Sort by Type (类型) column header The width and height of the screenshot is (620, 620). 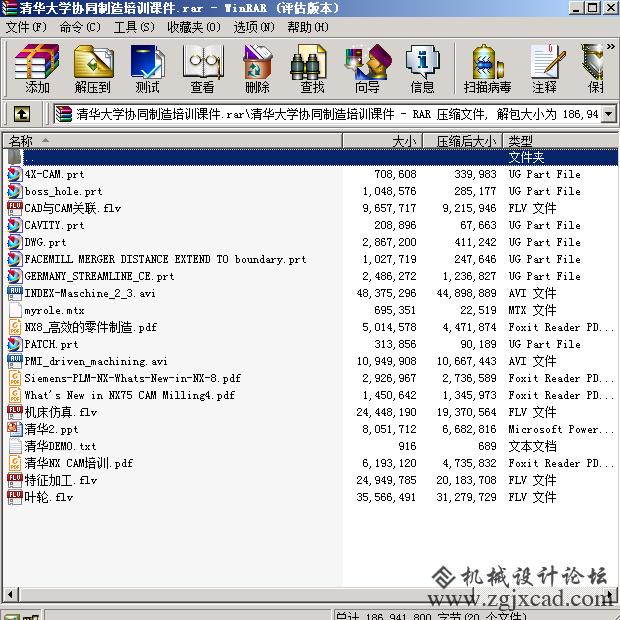coord(560,141)
